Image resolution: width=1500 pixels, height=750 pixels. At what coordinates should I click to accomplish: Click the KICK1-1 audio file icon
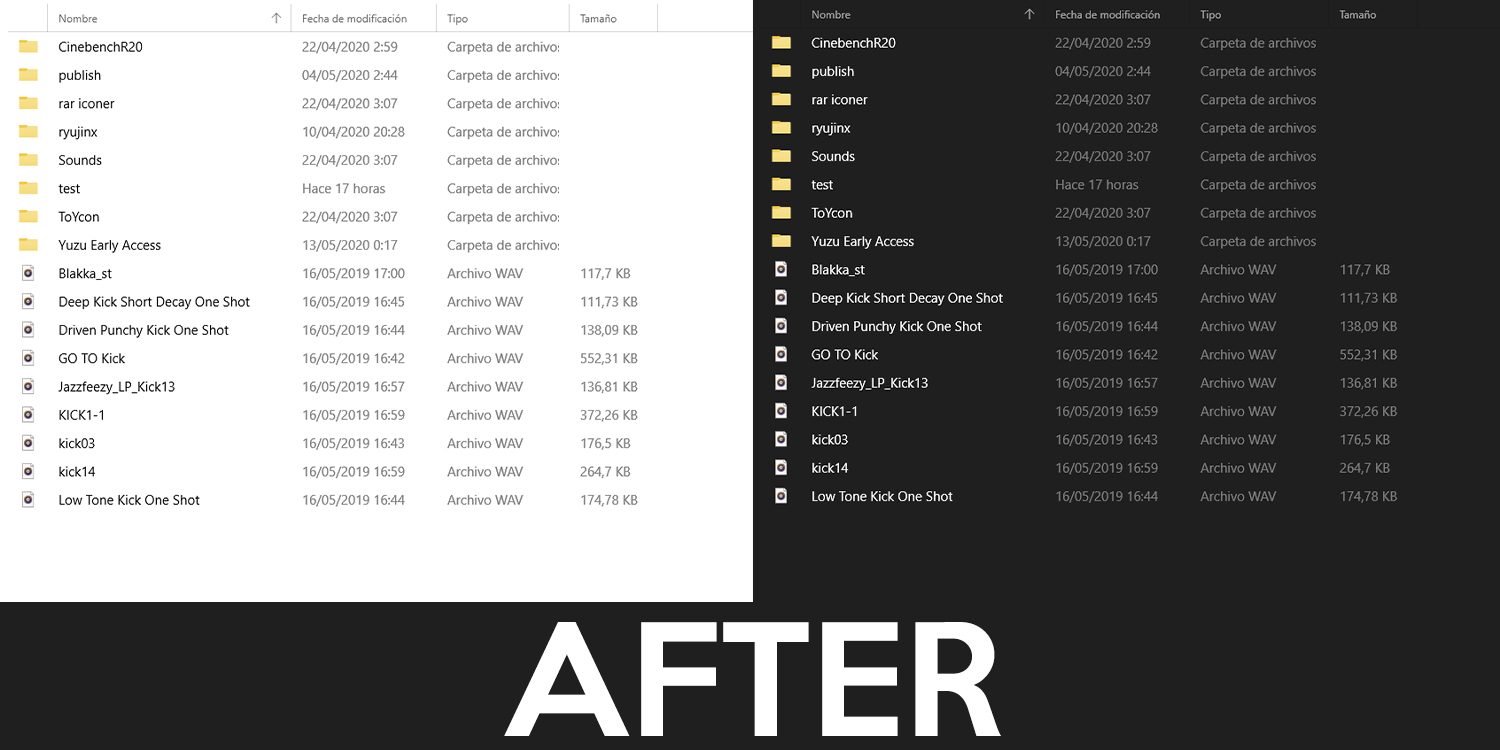[x=26, y=415]
